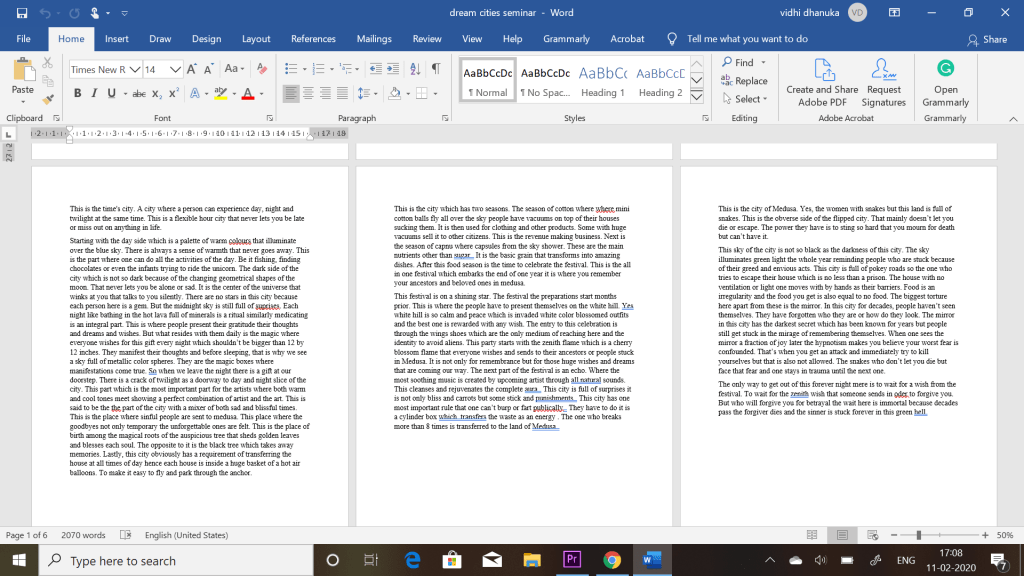
Task: Switch to the References tab
Action: 313,39
